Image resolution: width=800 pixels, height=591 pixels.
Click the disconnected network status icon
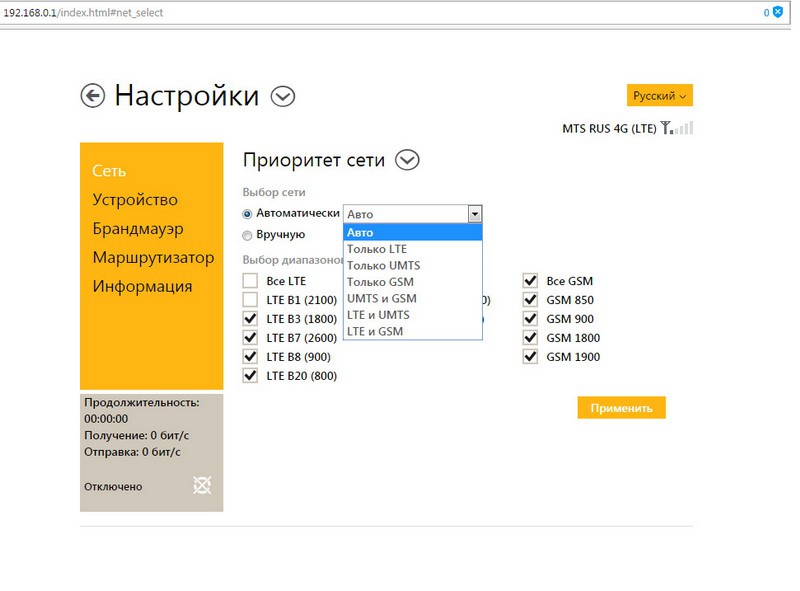tap(202, 486)
